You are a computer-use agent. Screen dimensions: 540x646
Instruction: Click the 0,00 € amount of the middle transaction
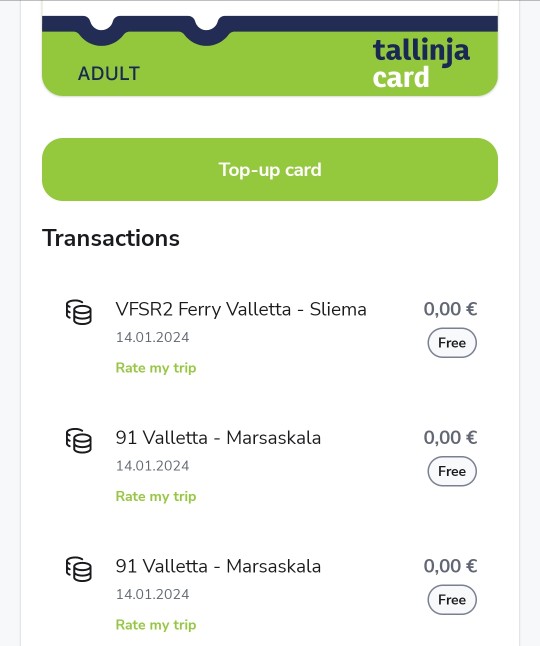450,438
